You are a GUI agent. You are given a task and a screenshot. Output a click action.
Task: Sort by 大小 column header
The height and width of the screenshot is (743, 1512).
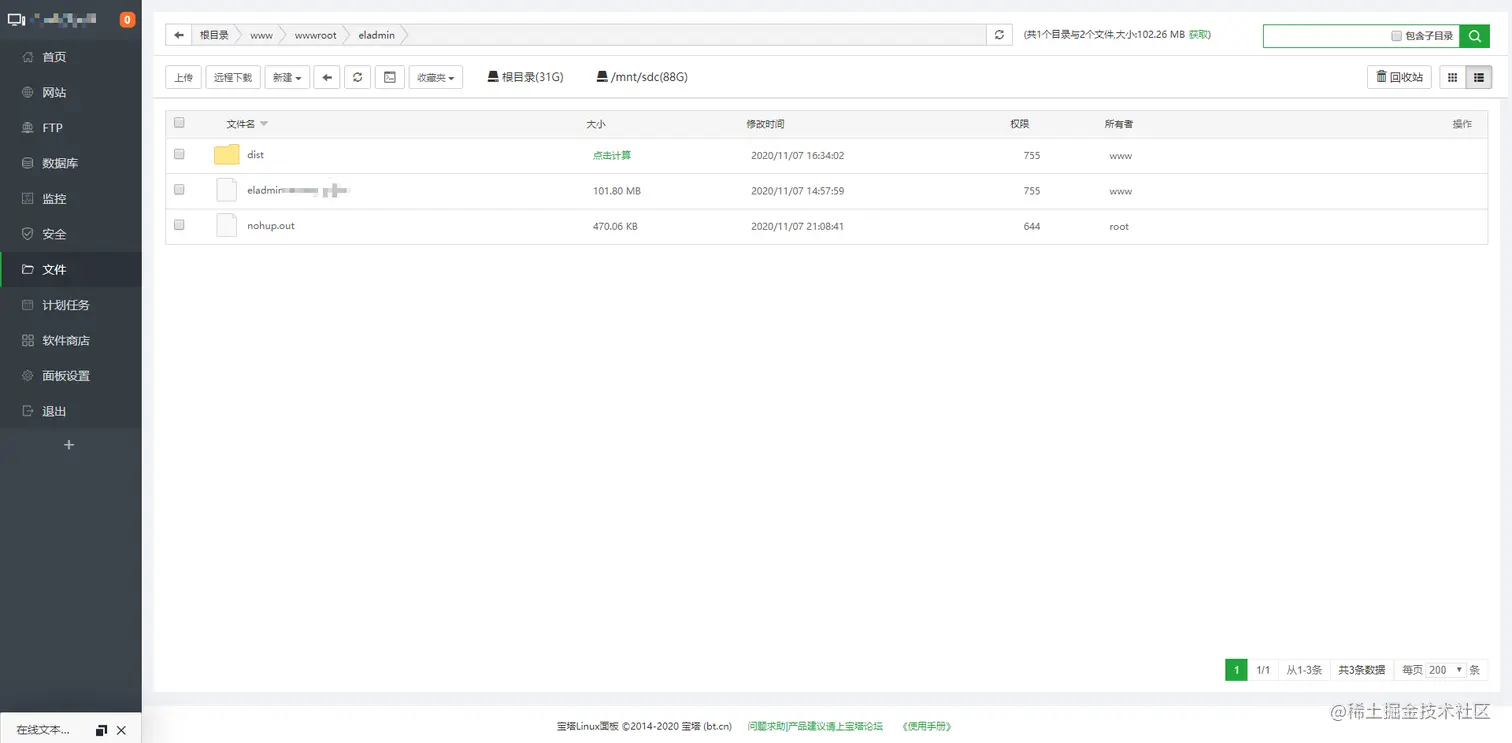[x=596, y=124]
